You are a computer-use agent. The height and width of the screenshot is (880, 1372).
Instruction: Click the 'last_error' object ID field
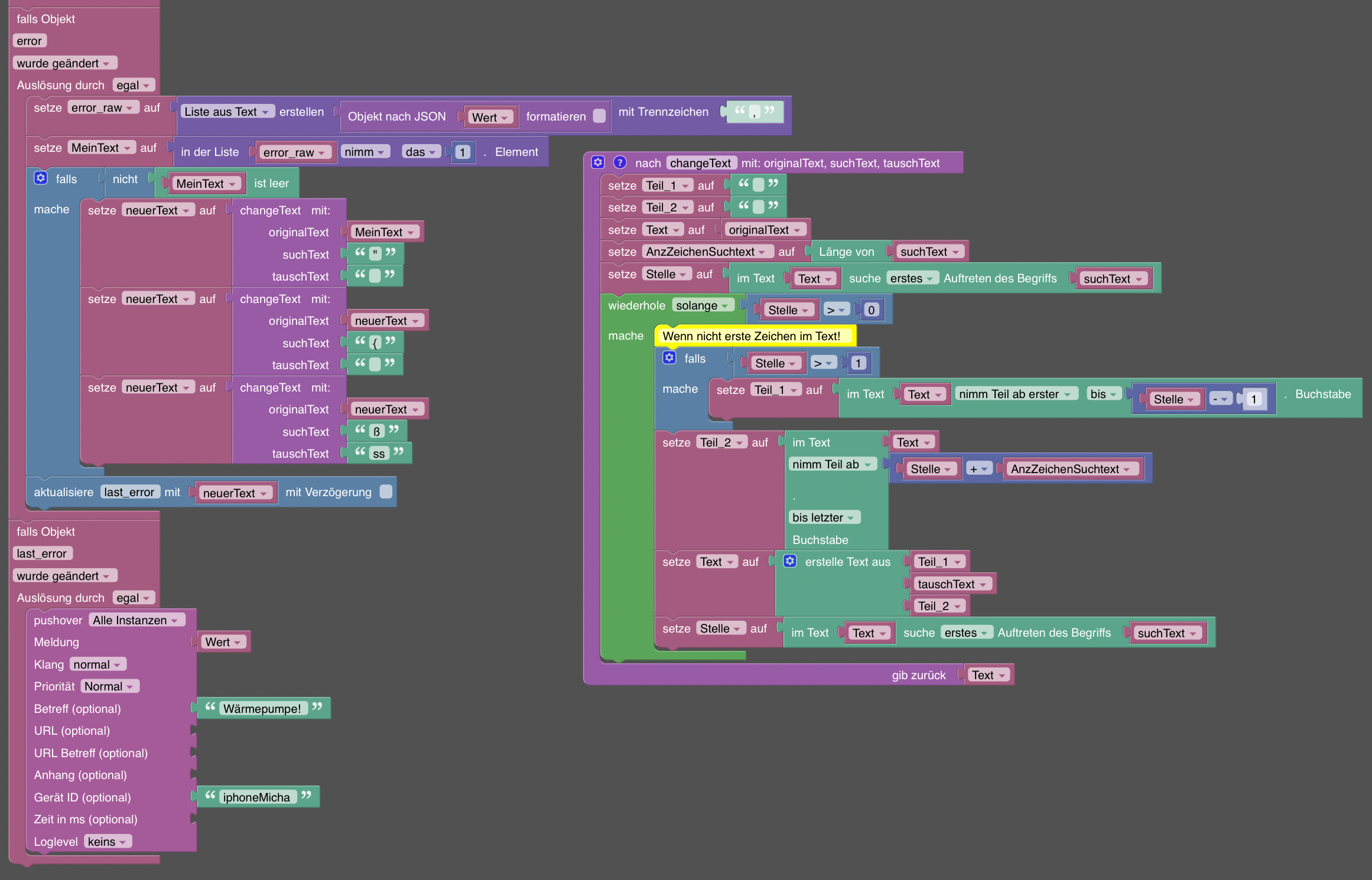click(42, 553)
